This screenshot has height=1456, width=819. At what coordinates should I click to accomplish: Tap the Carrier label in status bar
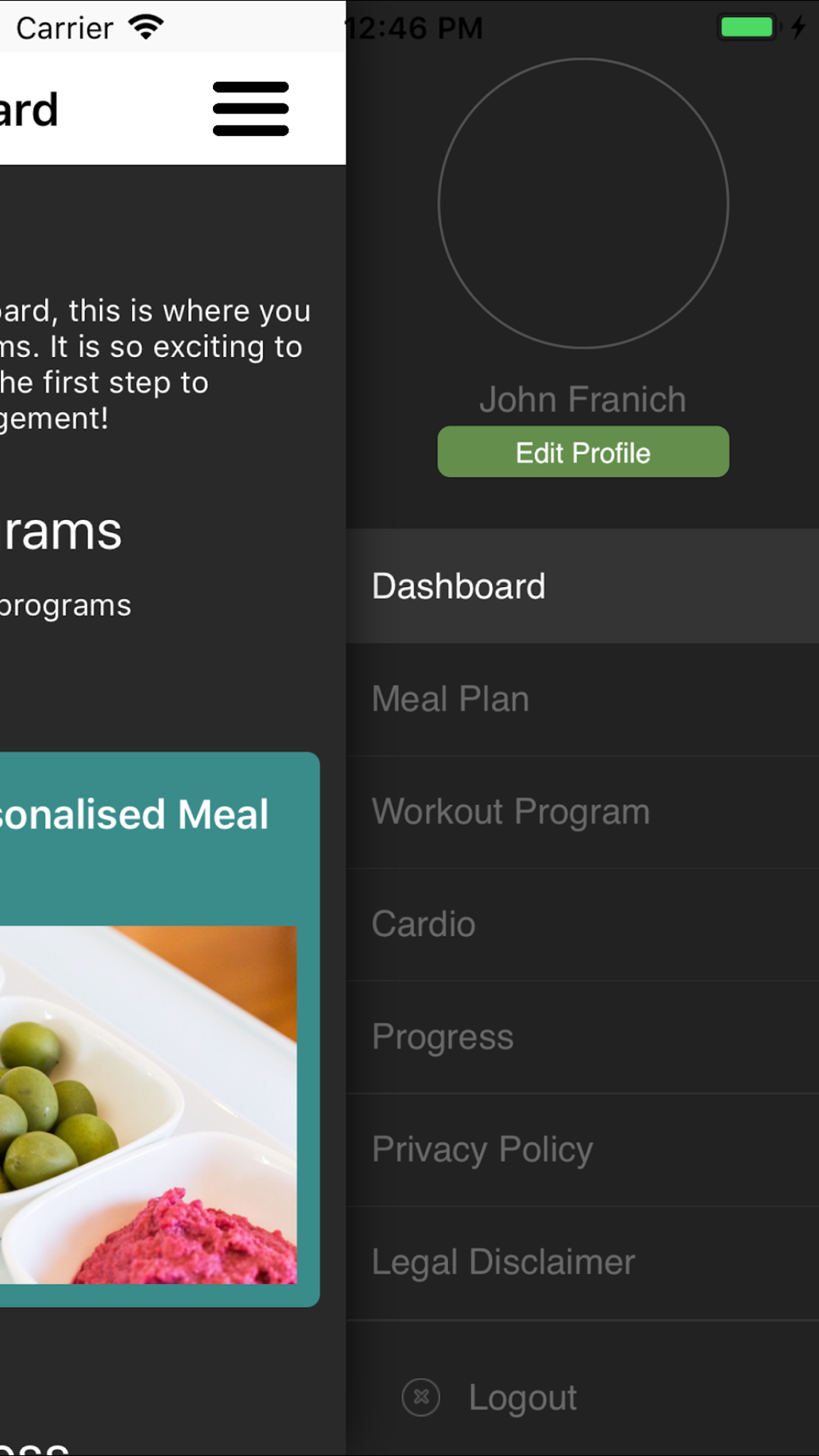pyautogui.click(x=65, y=28)
